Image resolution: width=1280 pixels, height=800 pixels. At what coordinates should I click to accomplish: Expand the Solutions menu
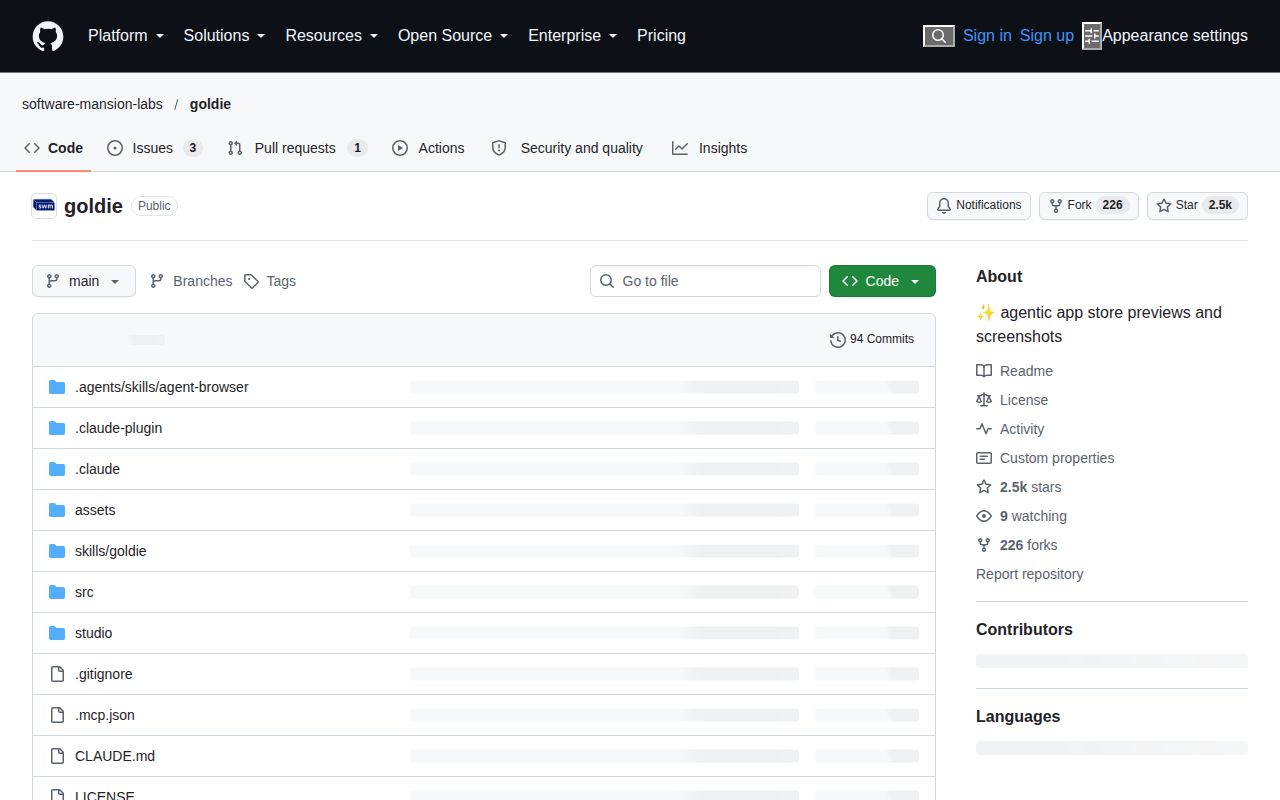pyautogui.click(x=224, y=36)
